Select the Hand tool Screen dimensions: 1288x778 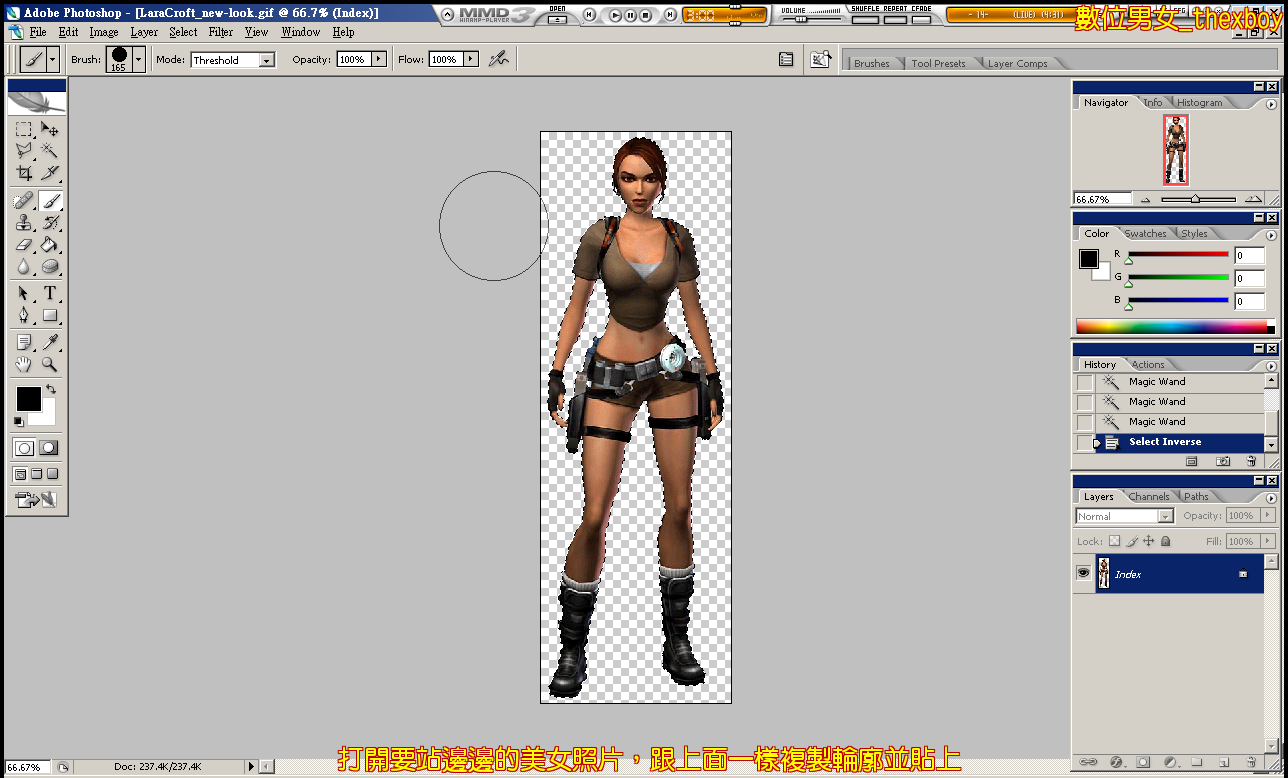click(23, 365)
